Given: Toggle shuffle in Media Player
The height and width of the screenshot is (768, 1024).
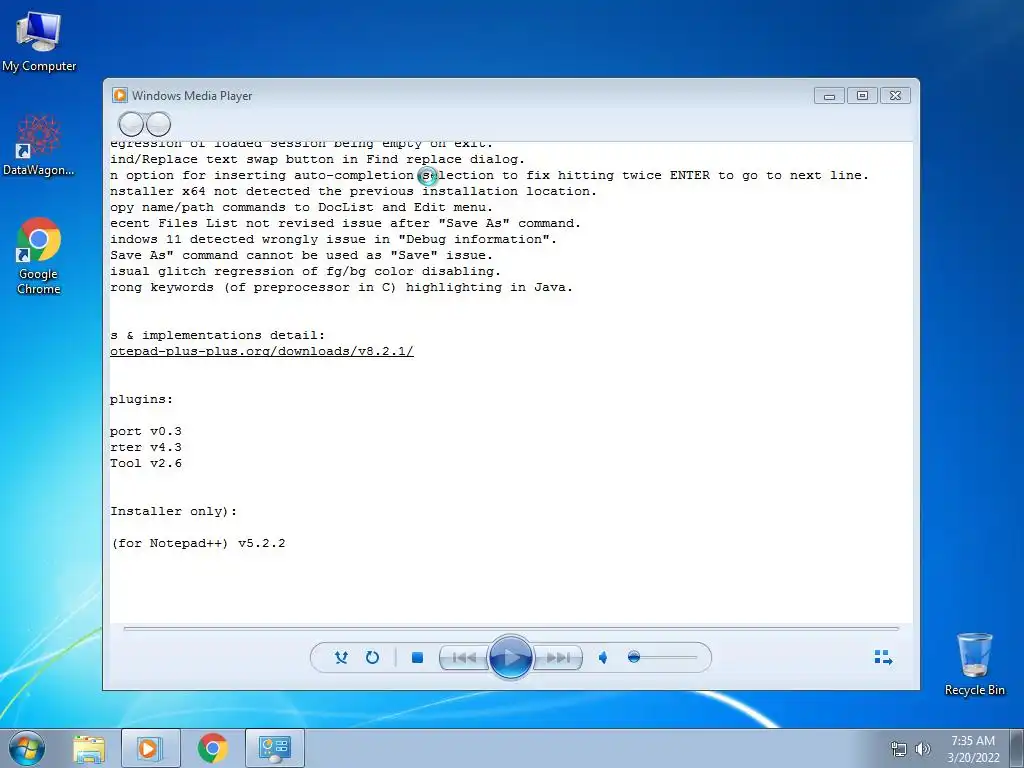Looking at the screenshot, I should (341, 657).
